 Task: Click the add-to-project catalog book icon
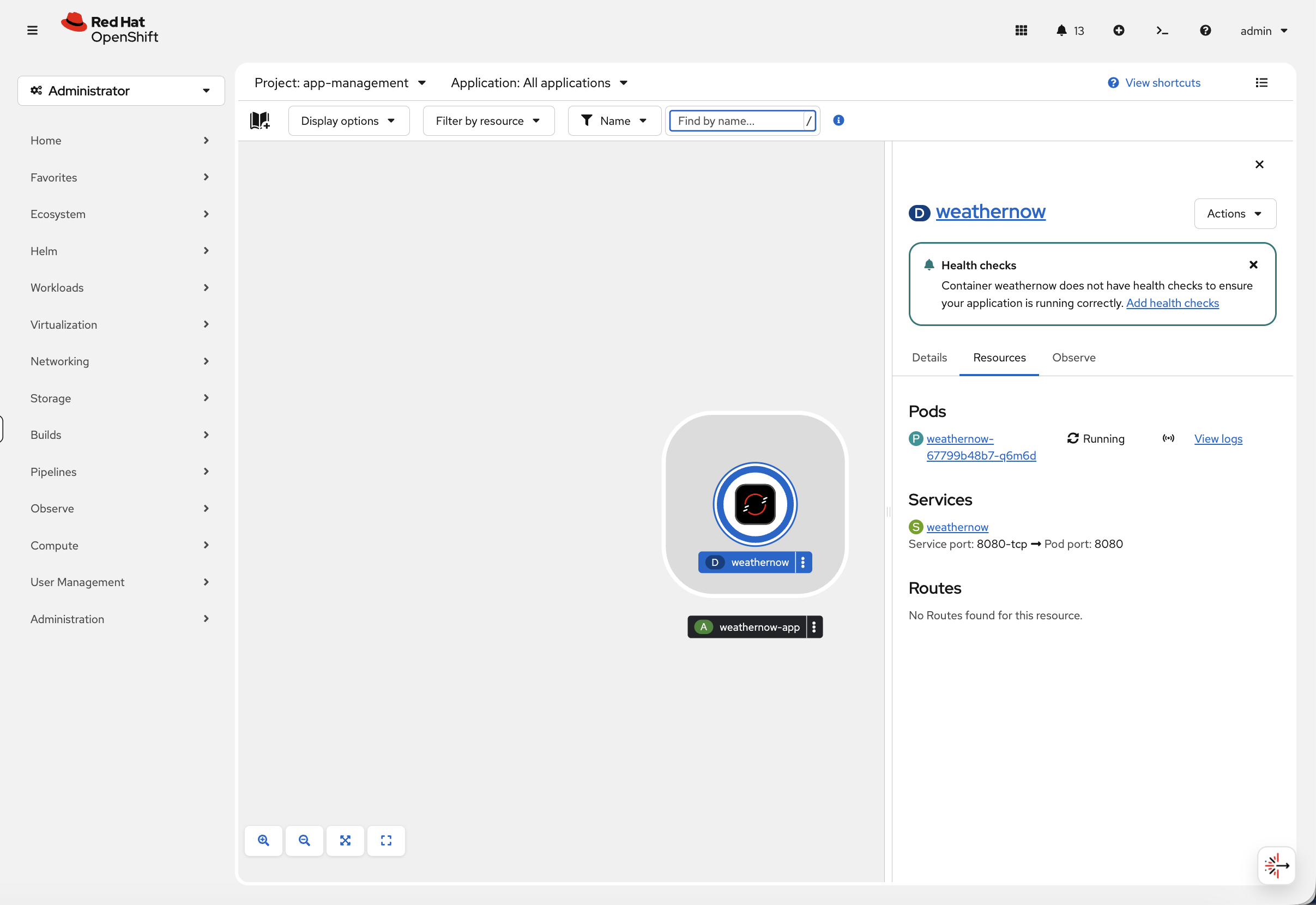(259, 120)
